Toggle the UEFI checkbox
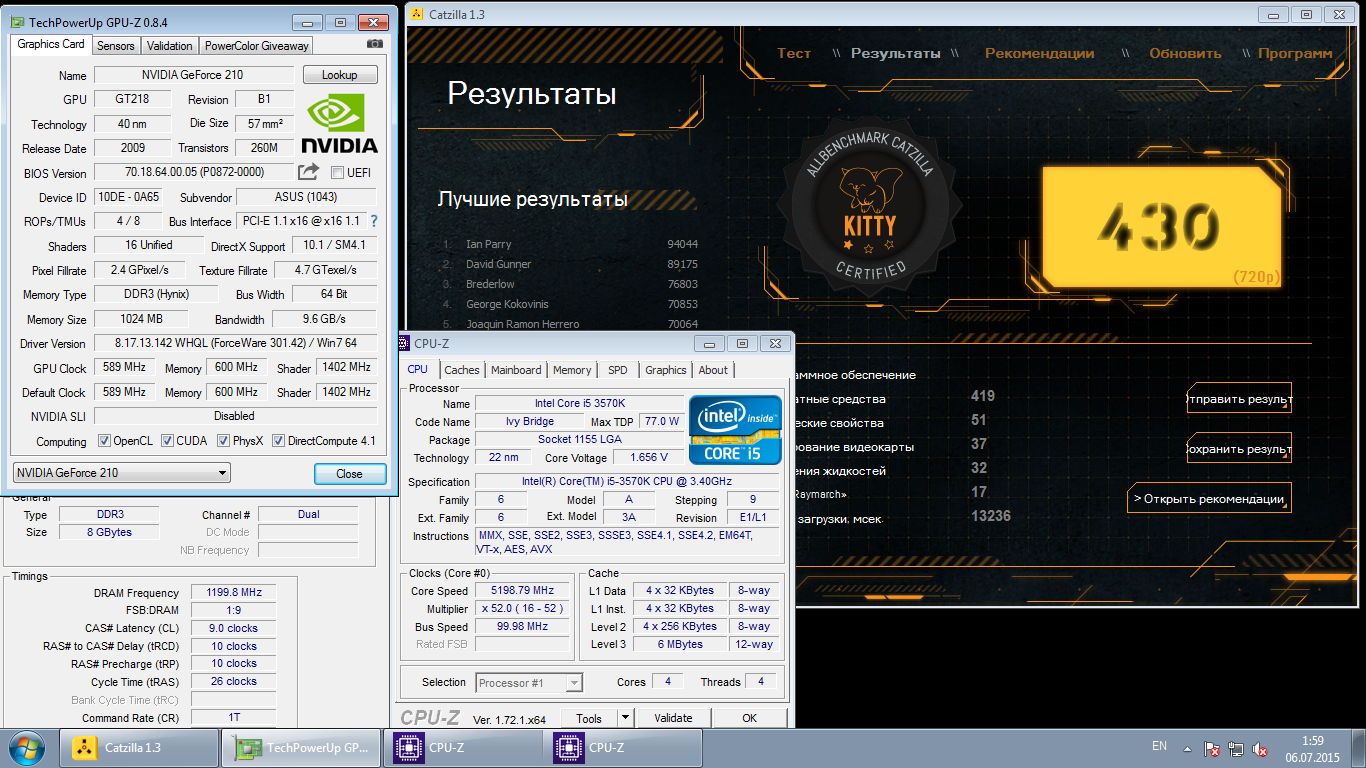1366x768 pixels. pos(338,173)
